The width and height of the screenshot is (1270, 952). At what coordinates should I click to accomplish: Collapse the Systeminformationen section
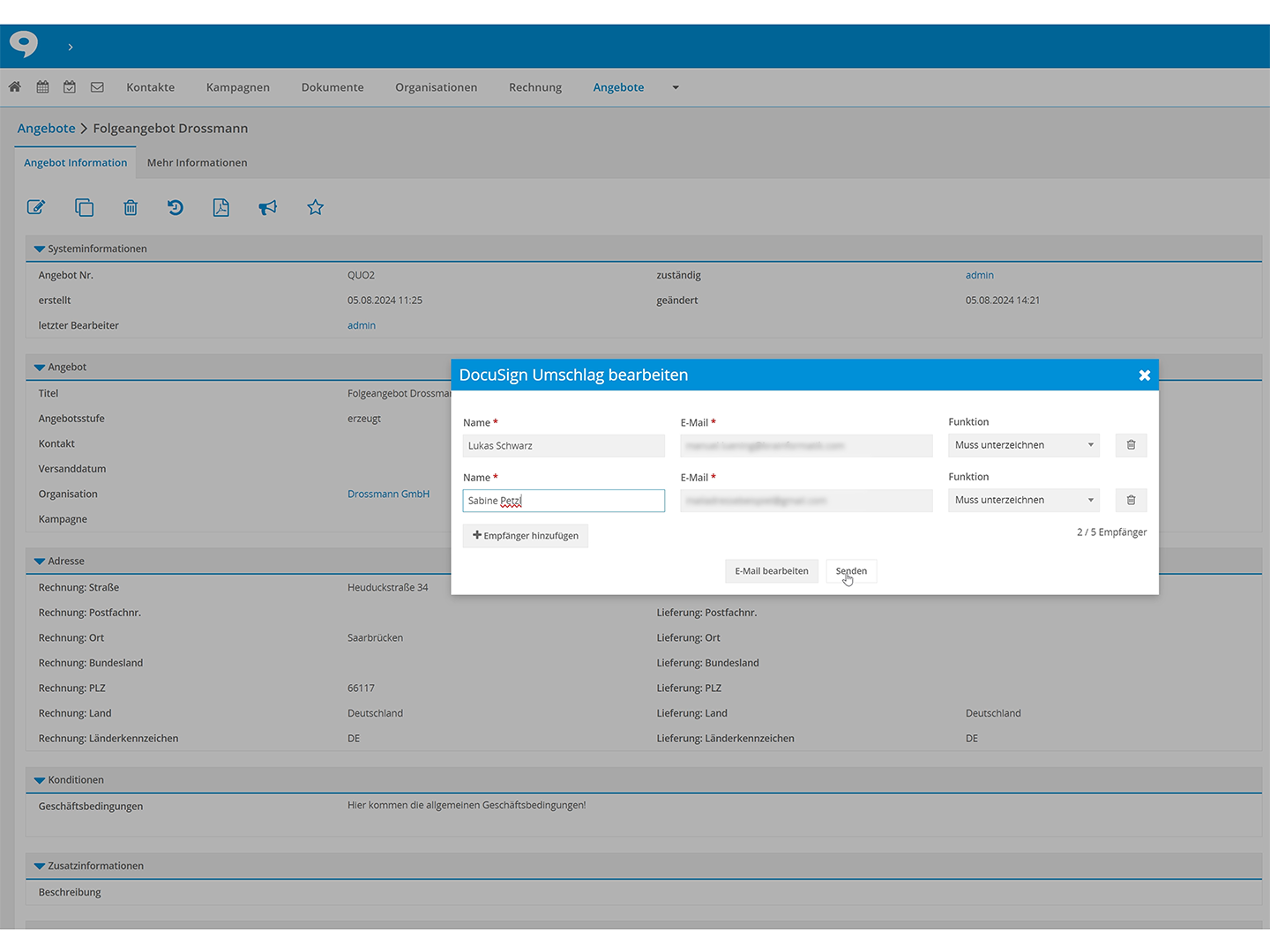pyautogui.click(x=40, y=249)
